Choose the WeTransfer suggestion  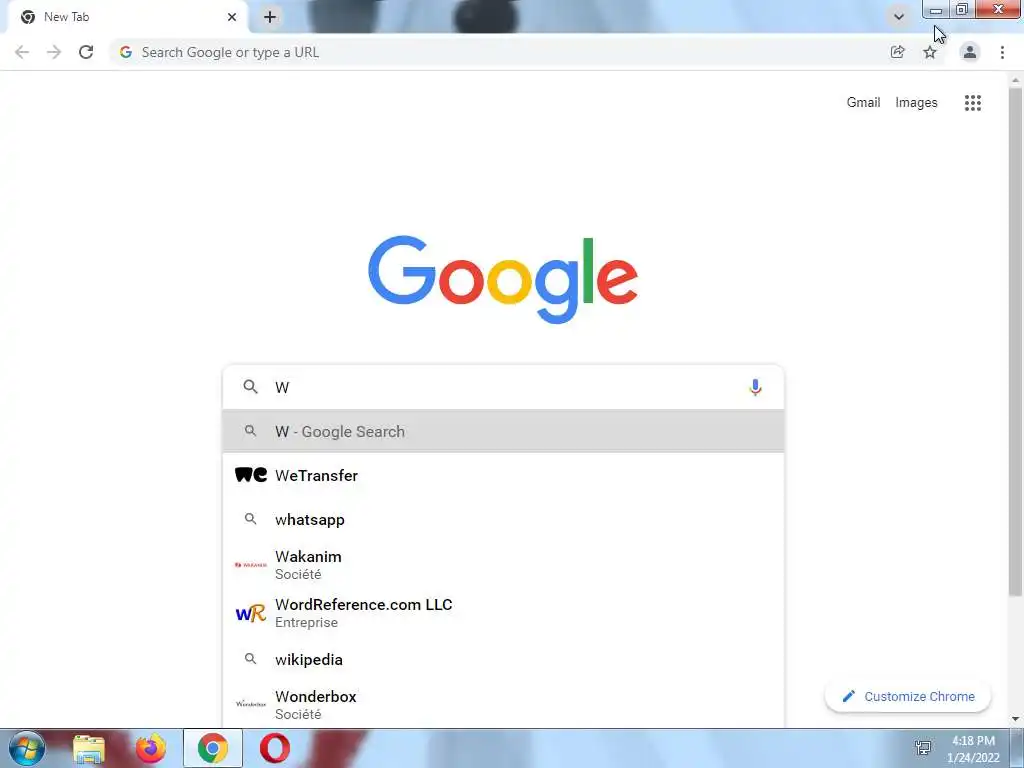tap(503, 475)
